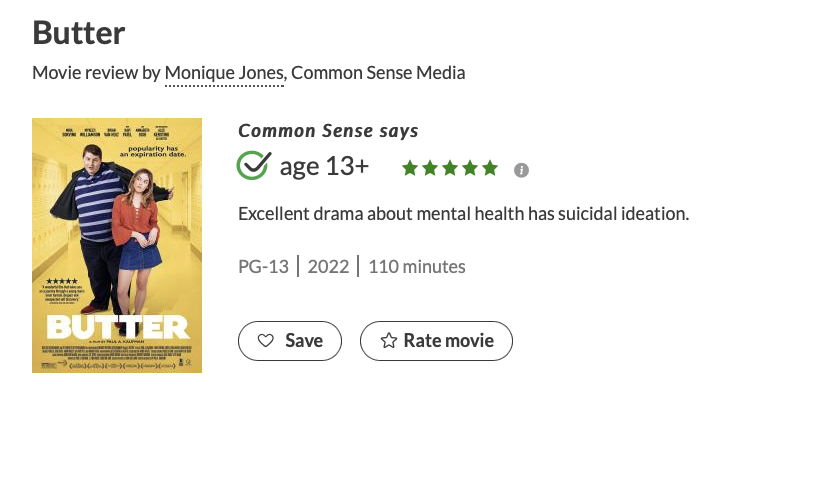Select the fourth green rating star
816x498 pixels.
(470, 168)
